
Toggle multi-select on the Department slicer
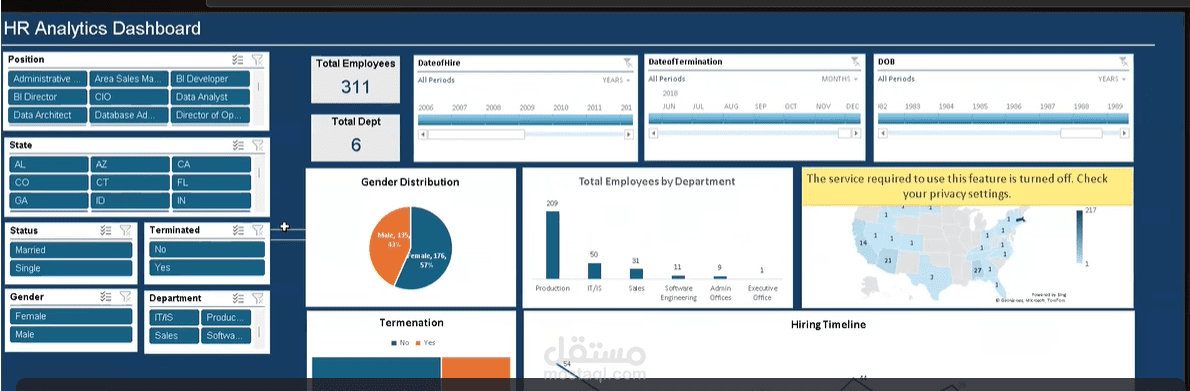coord(238,298)
